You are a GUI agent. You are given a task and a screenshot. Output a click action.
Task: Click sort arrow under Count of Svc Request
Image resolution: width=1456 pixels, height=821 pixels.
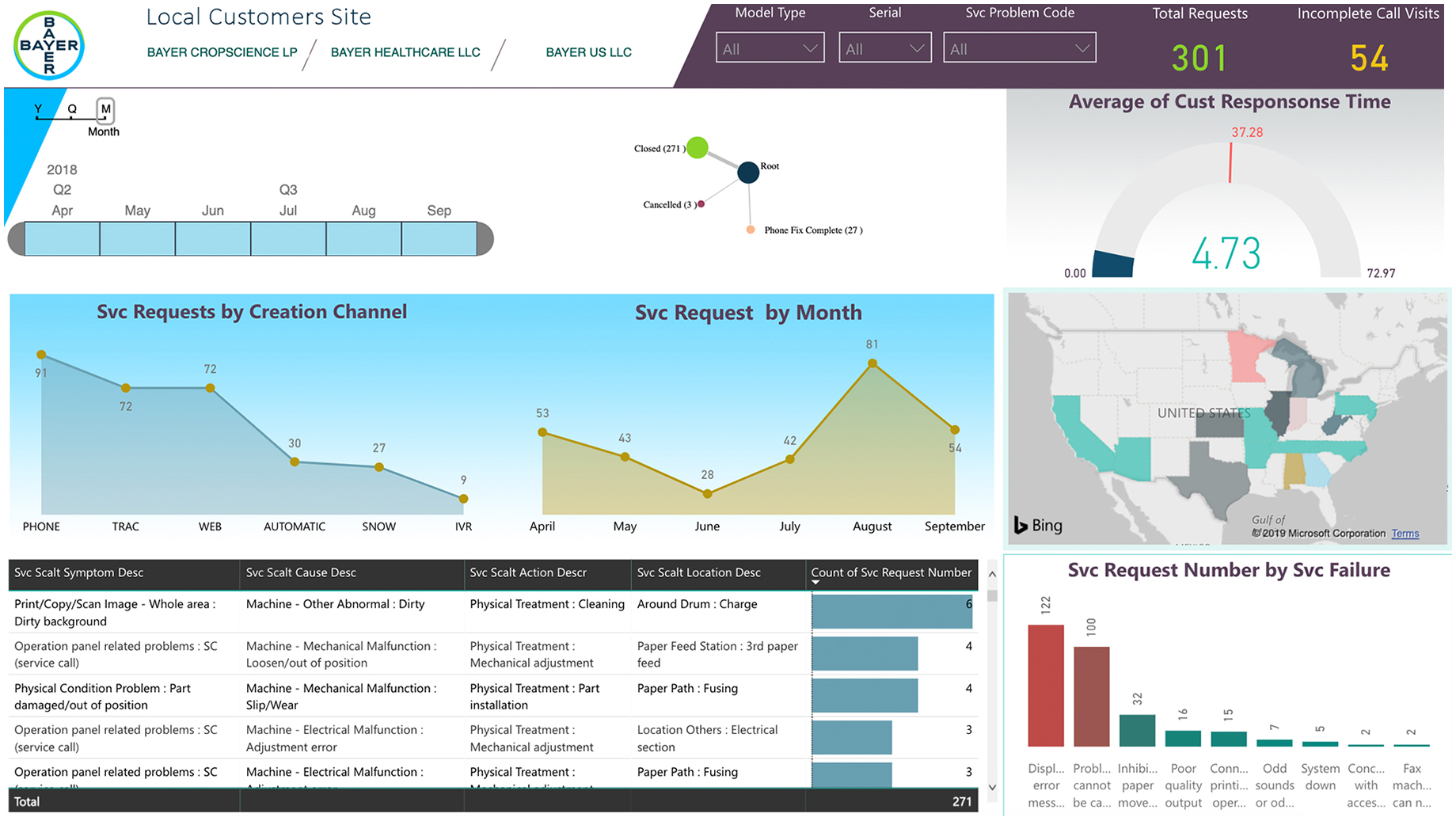815,583
